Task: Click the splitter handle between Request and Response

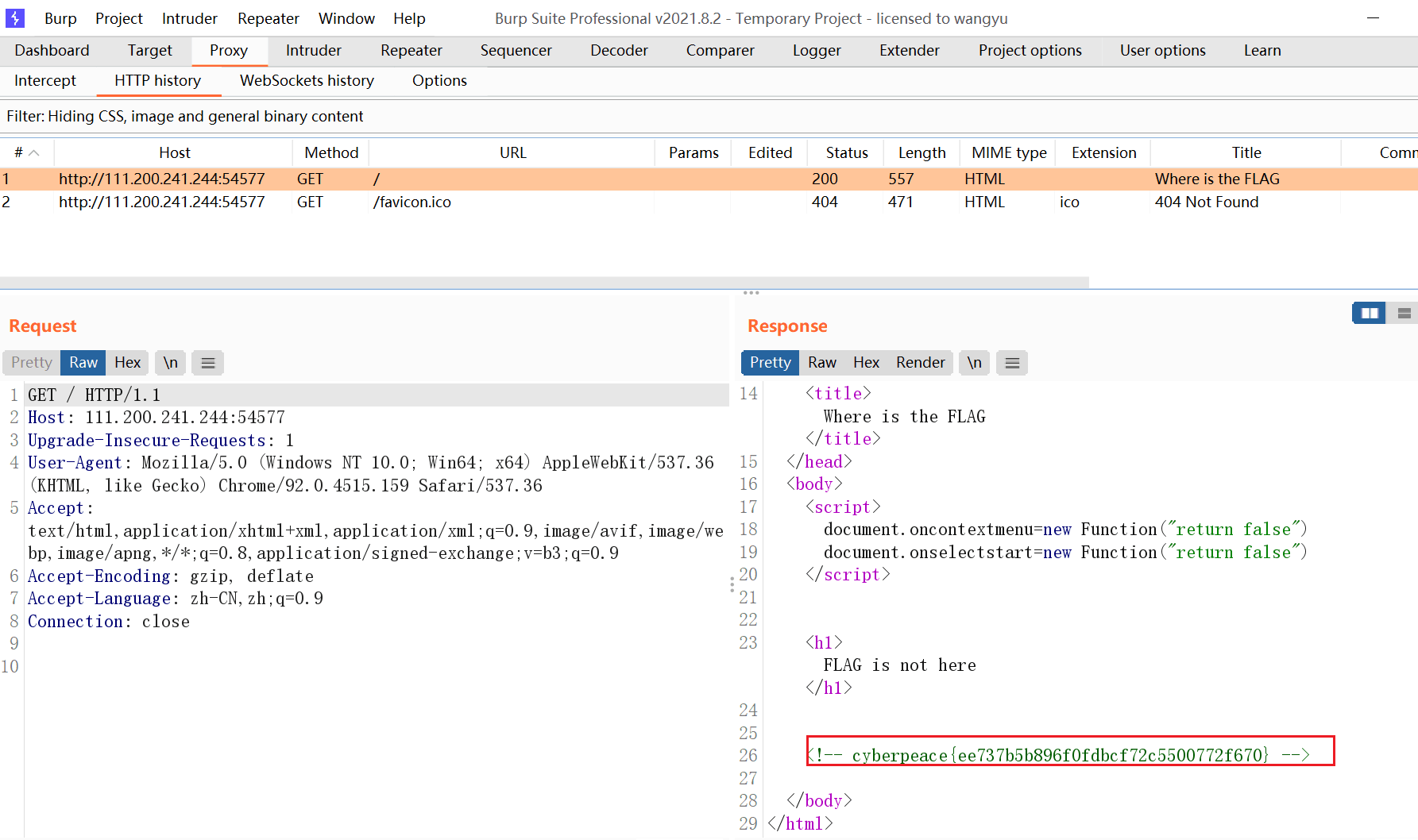Action: [732, 584]
